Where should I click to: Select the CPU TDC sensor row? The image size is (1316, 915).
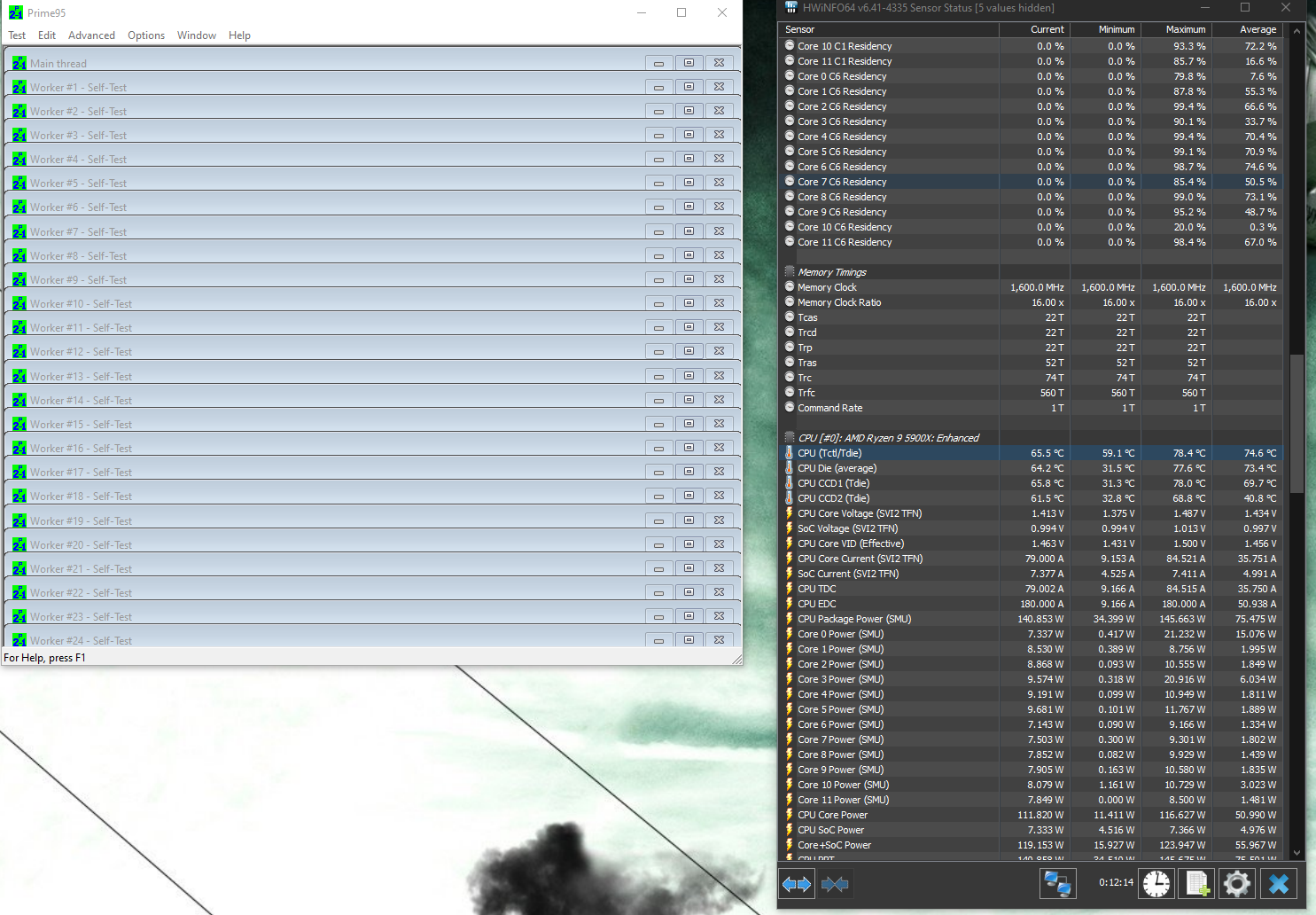(1031, 589)
